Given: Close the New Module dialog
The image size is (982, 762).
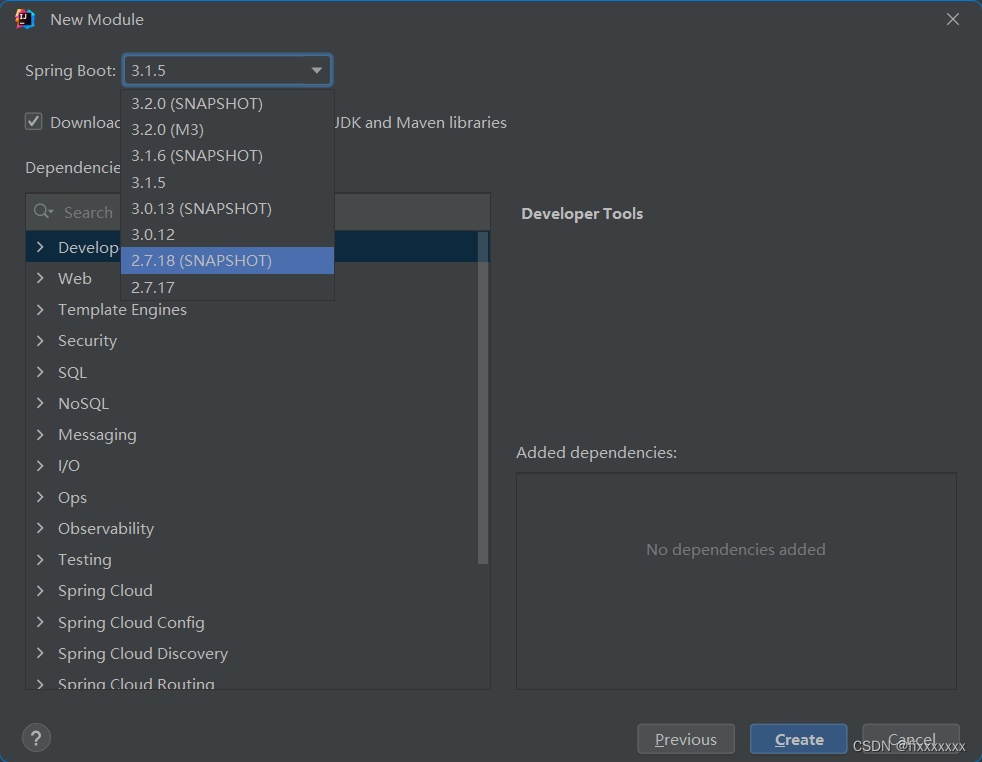Looking at the screenshot, I should (x=953, y=19).
